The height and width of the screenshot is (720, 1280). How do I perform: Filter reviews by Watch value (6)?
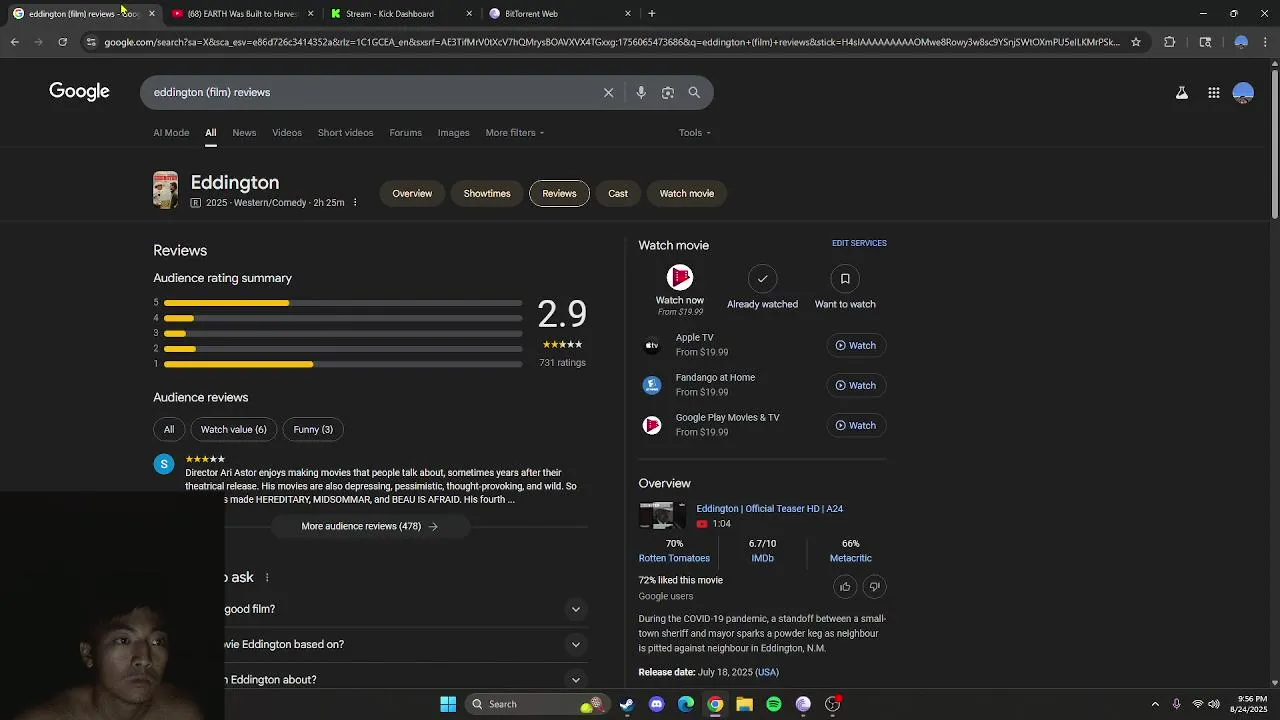click(233, 430)
